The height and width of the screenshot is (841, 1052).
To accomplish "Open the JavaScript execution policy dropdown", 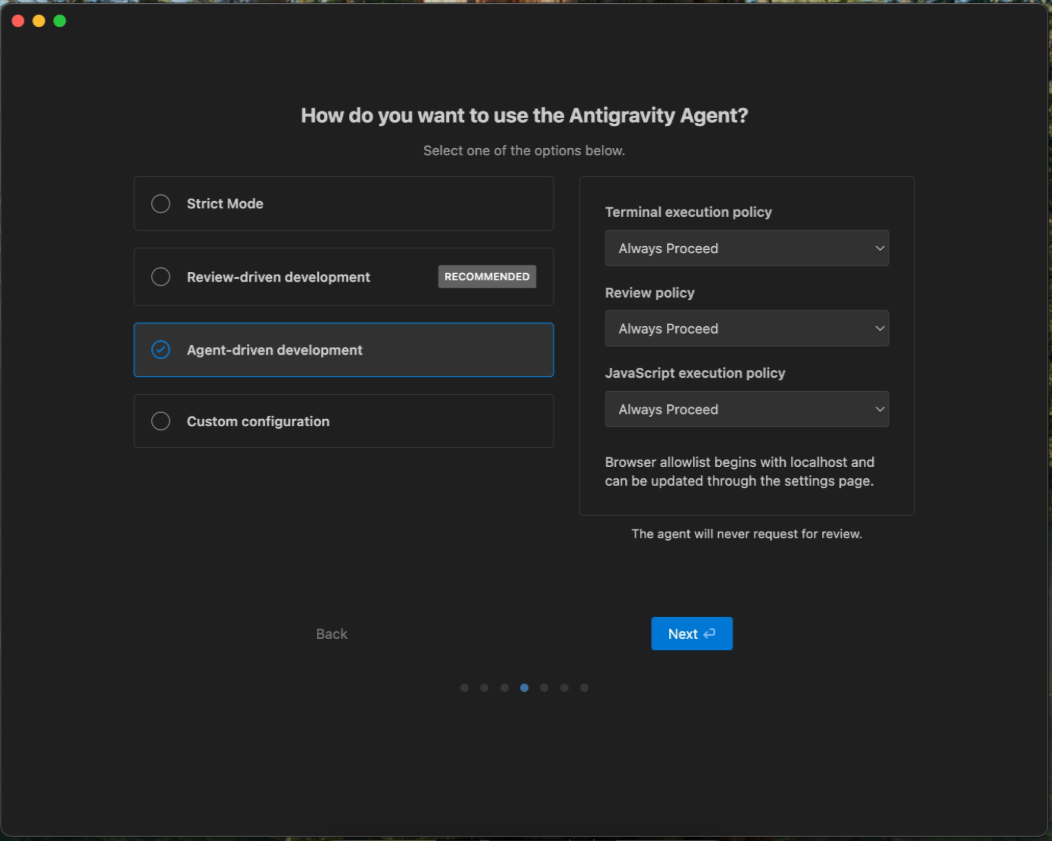I will pyautogui.click(x=747, y=409).
